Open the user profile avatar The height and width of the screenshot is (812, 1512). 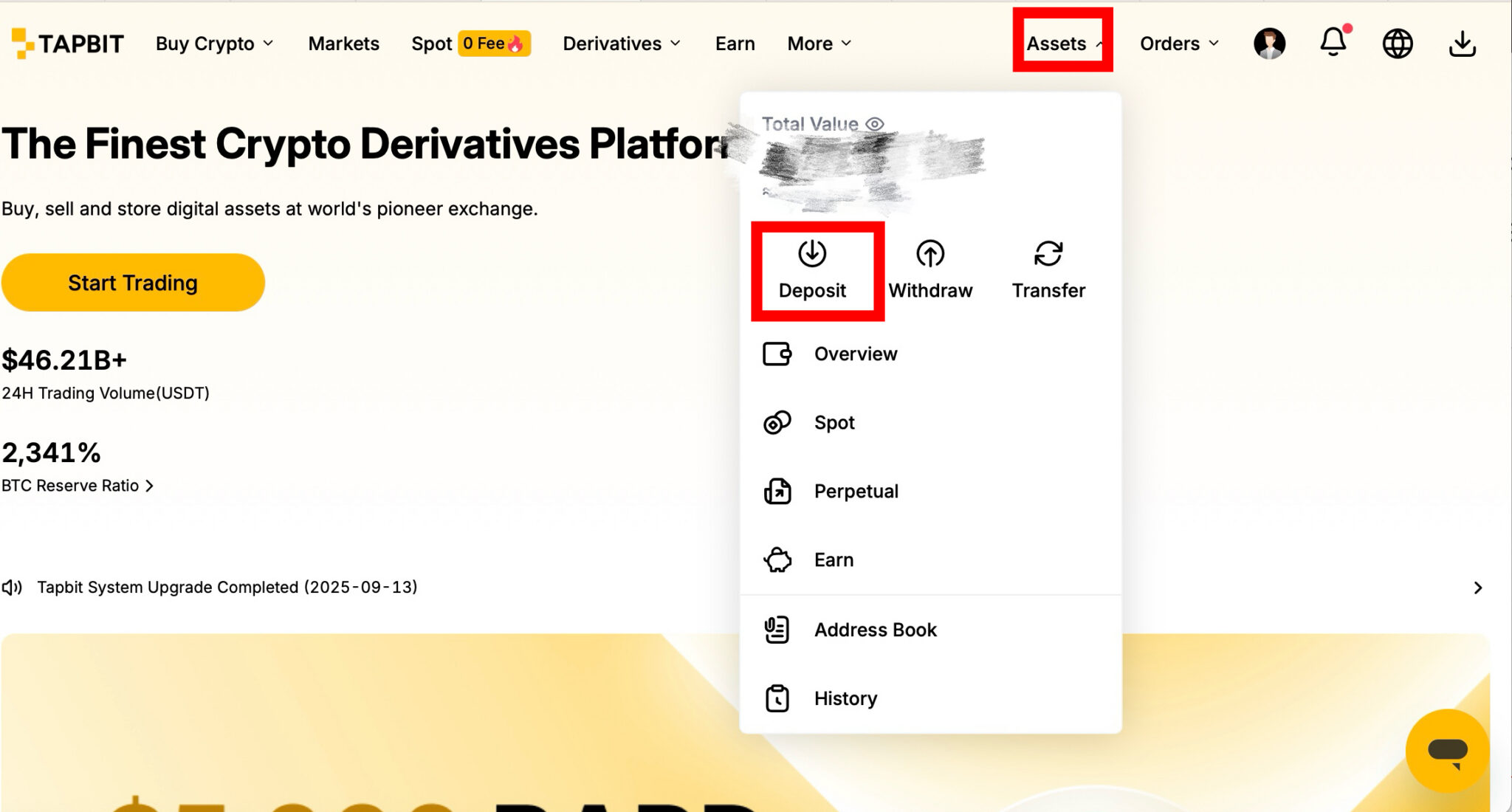1269,44
